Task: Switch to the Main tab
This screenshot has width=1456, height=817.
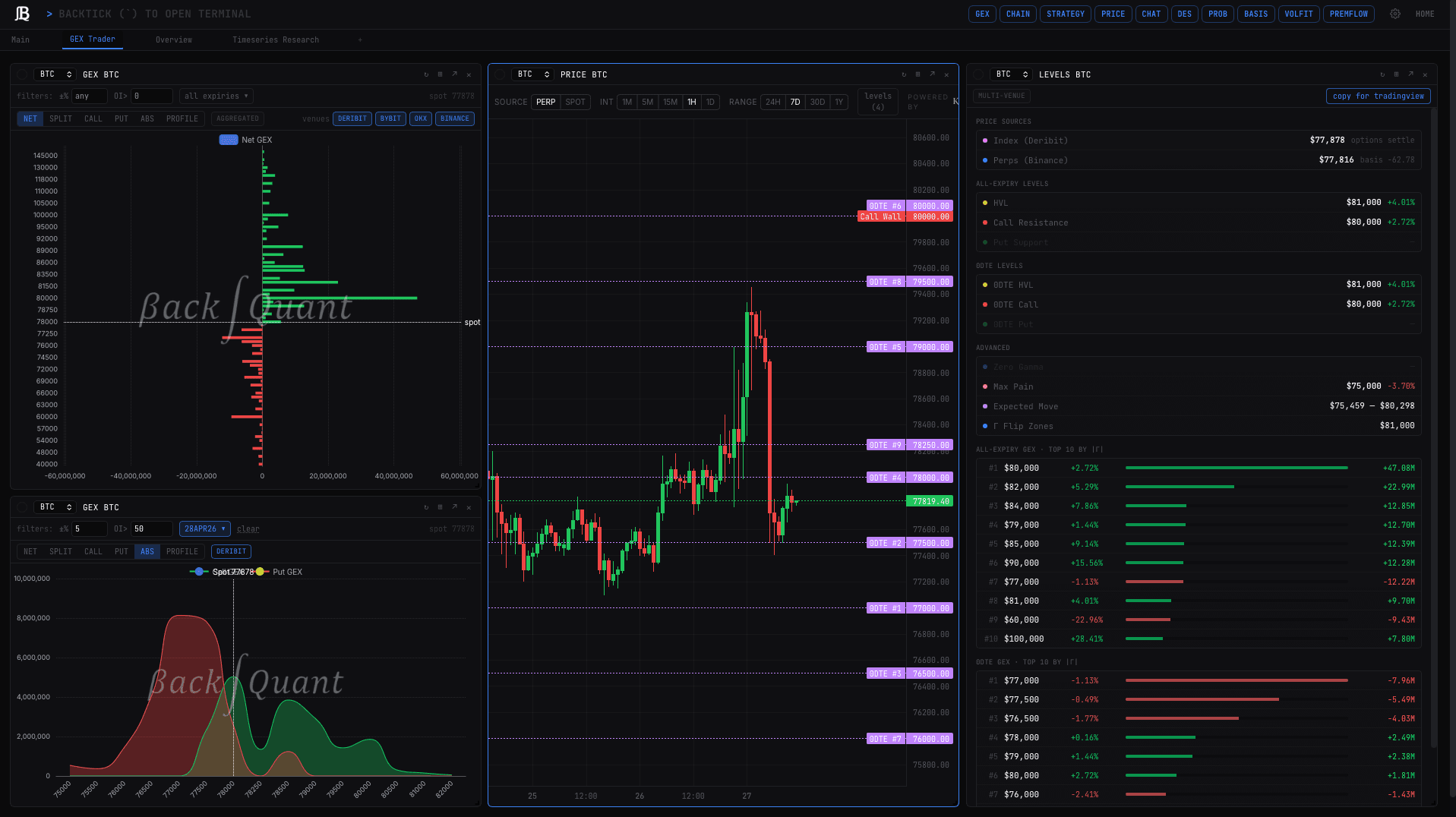Action: point(21,39)
